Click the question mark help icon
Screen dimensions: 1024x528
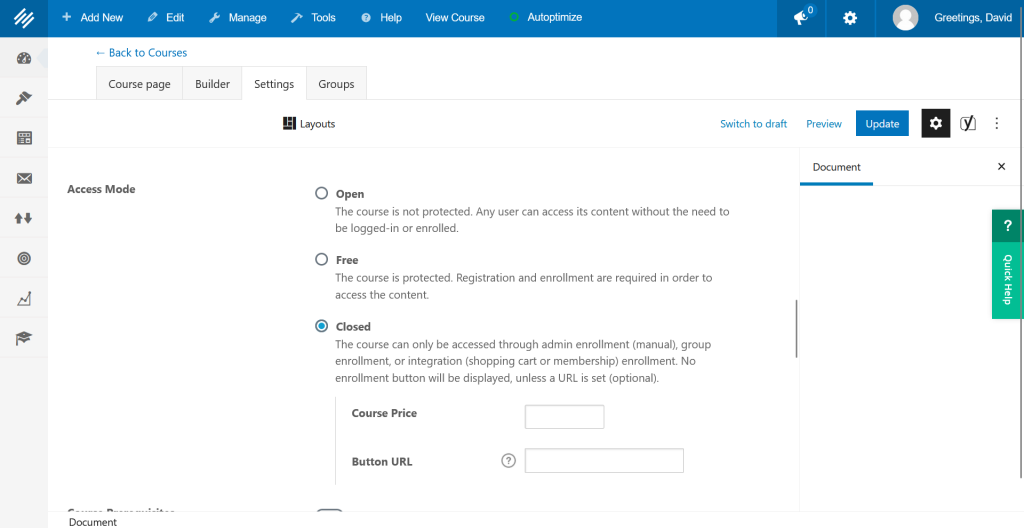[1008, 226]
